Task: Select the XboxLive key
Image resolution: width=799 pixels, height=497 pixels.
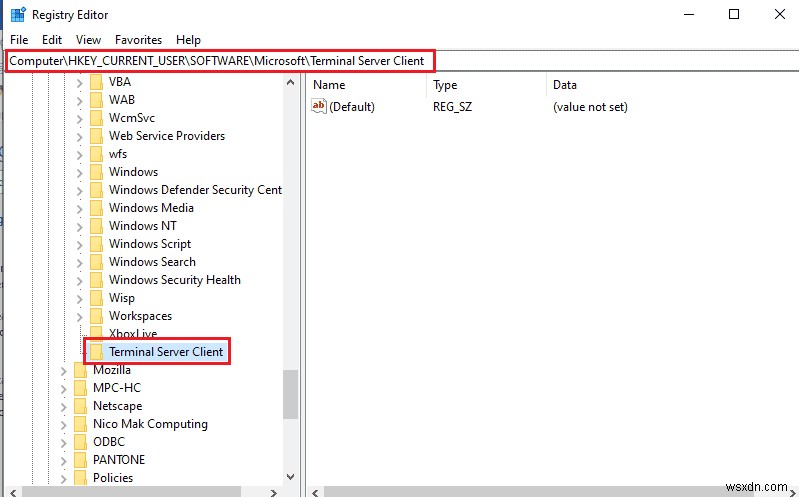Action: tap(133, 333)
